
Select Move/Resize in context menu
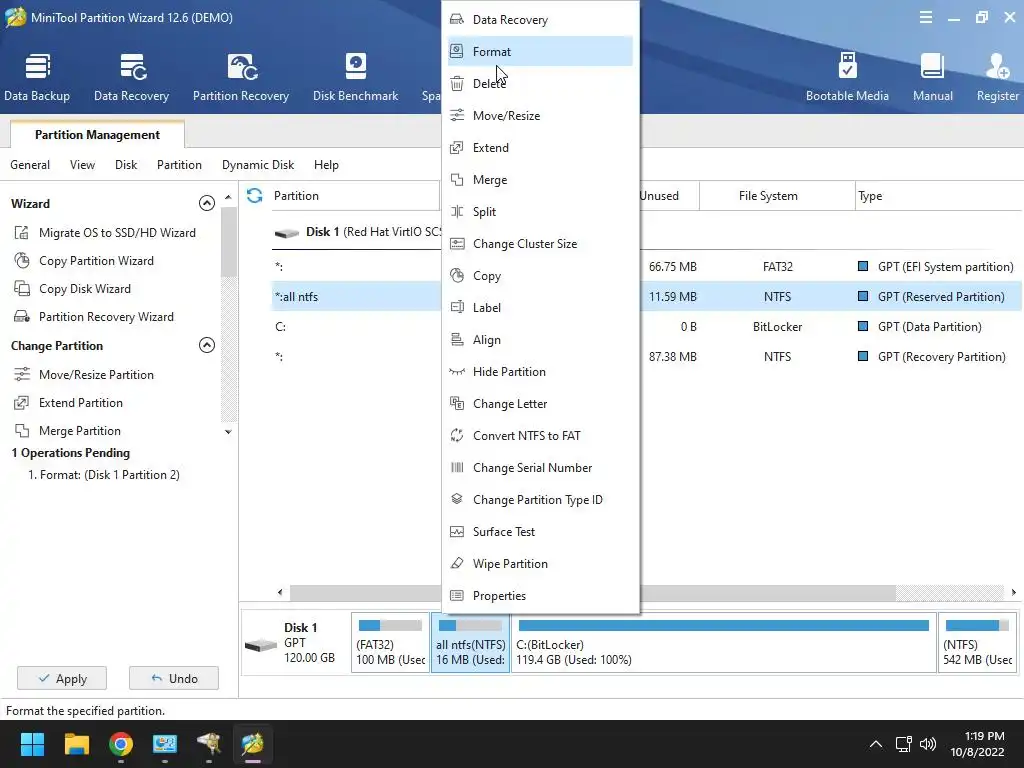(x=540, y=116)
